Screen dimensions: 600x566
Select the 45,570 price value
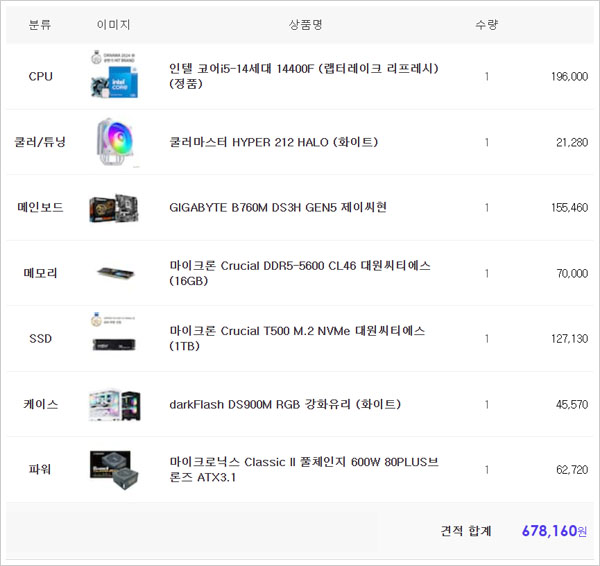click(572, 405)
